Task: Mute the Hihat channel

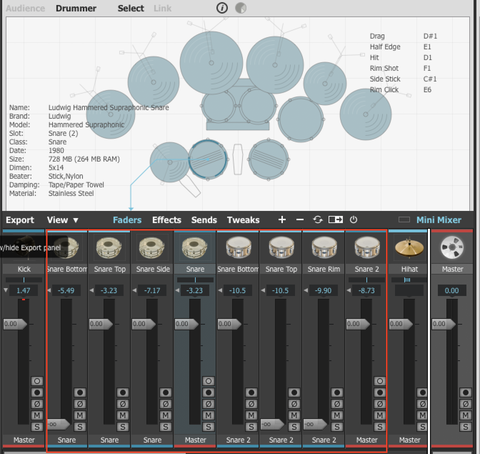Action: coord(422,415)
